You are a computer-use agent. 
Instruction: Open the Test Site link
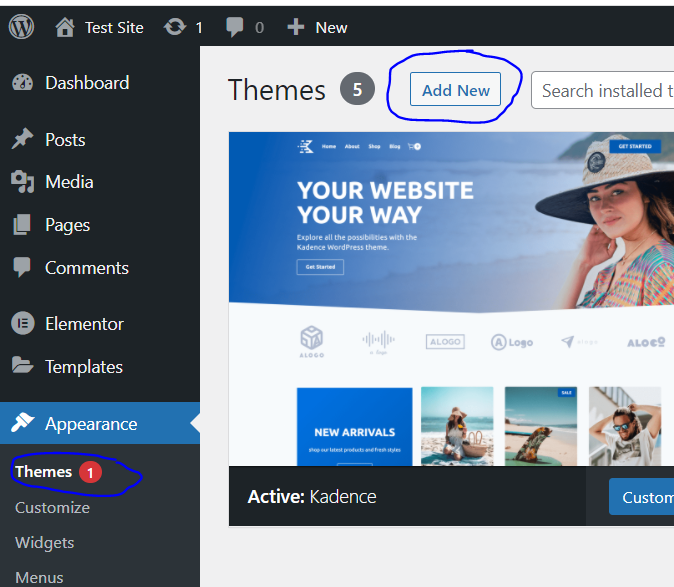(x=114, y=28)
